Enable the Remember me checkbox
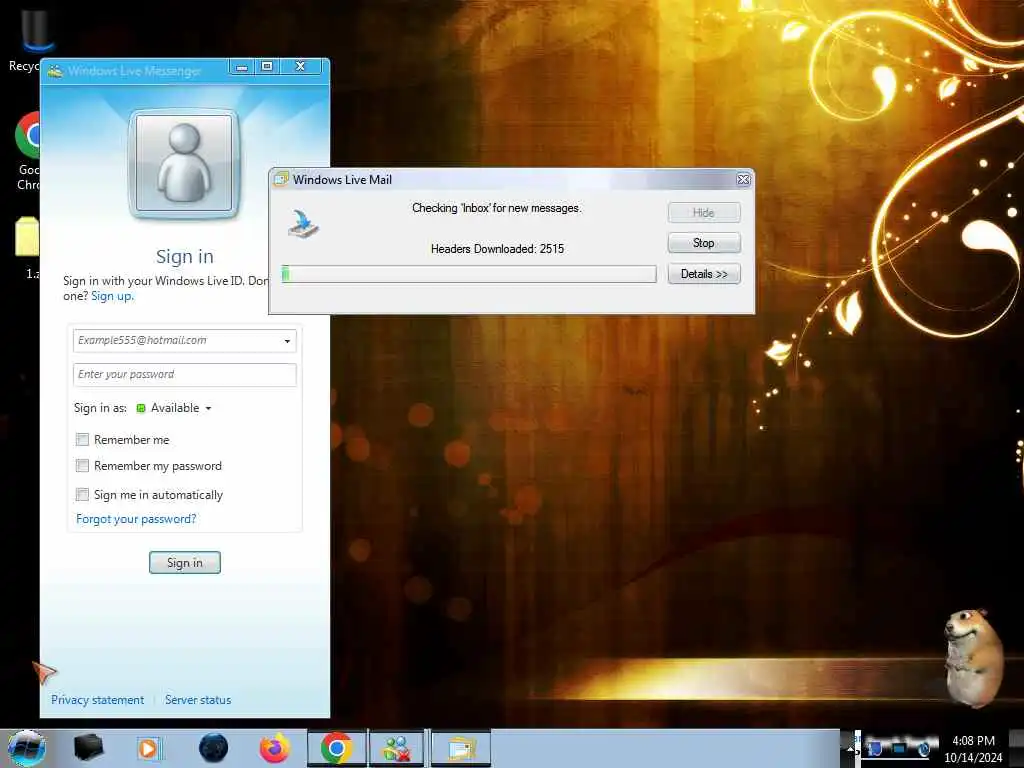Image resolution: width=1024 pixels, height=768 pixels. 82,440
